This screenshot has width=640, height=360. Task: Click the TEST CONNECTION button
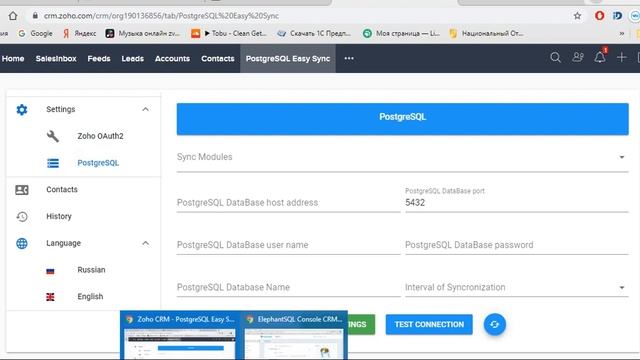coord(429,324)
